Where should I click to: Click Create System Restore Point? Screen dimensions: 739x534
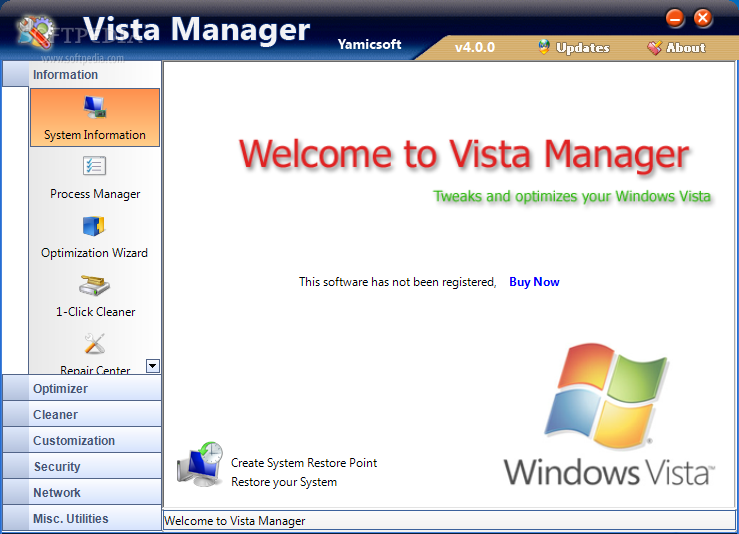[x=304, y=463]
